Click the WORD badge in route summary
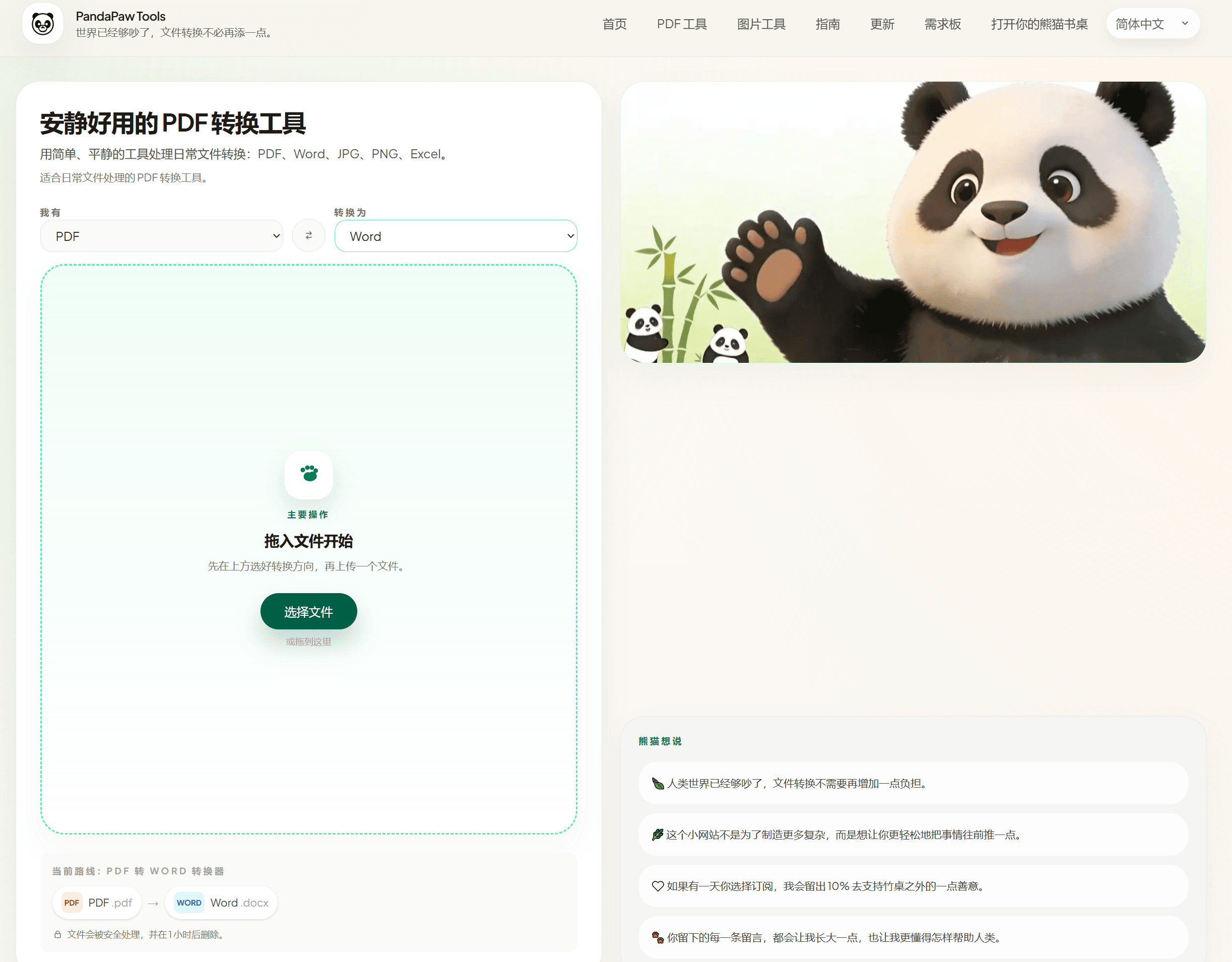This screenshot has width=1232, height=962. [x=189, y=903]
